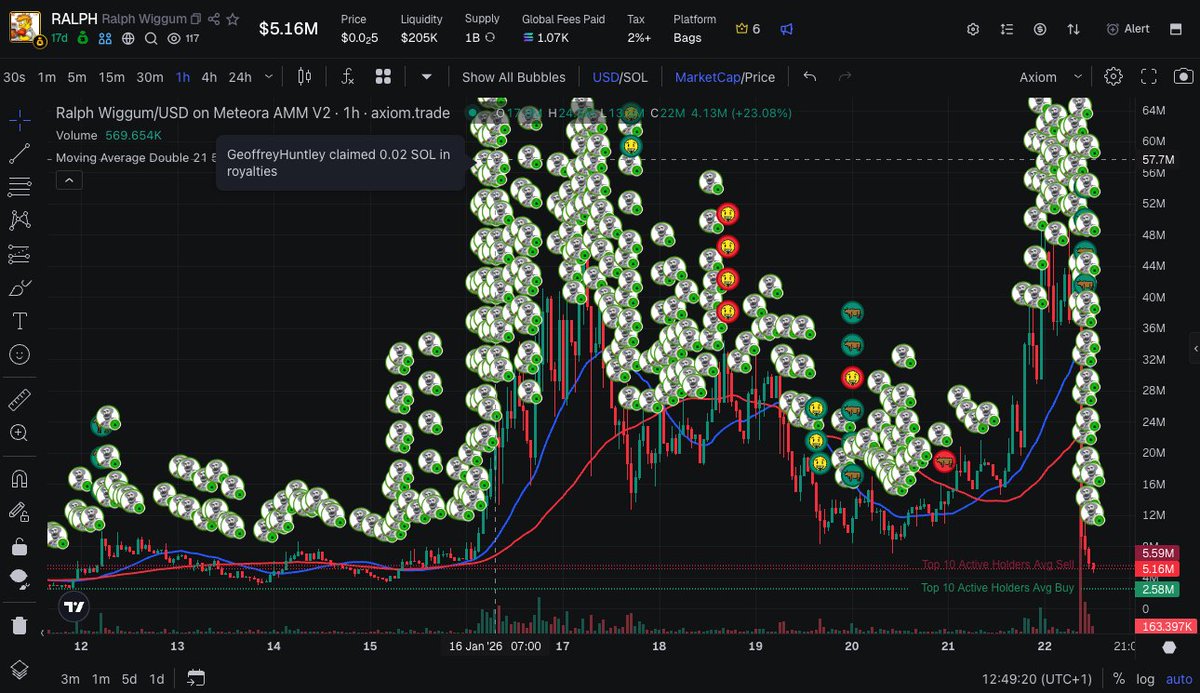1200x693 pixels.
Task: Toggle magnet mode snapping
Action: 19,479
